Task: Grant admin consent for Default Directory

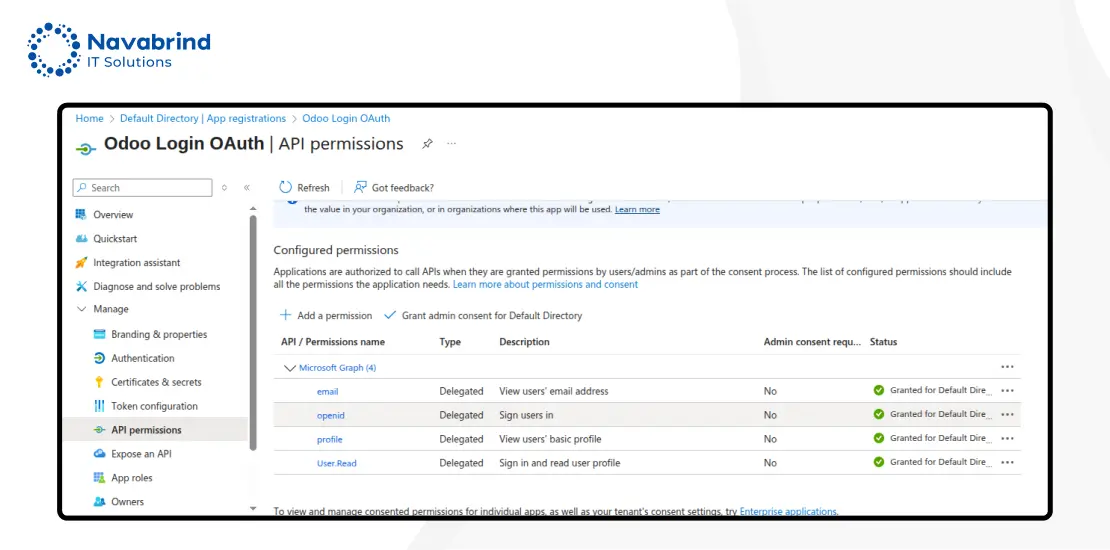Action: click(483, 316)
